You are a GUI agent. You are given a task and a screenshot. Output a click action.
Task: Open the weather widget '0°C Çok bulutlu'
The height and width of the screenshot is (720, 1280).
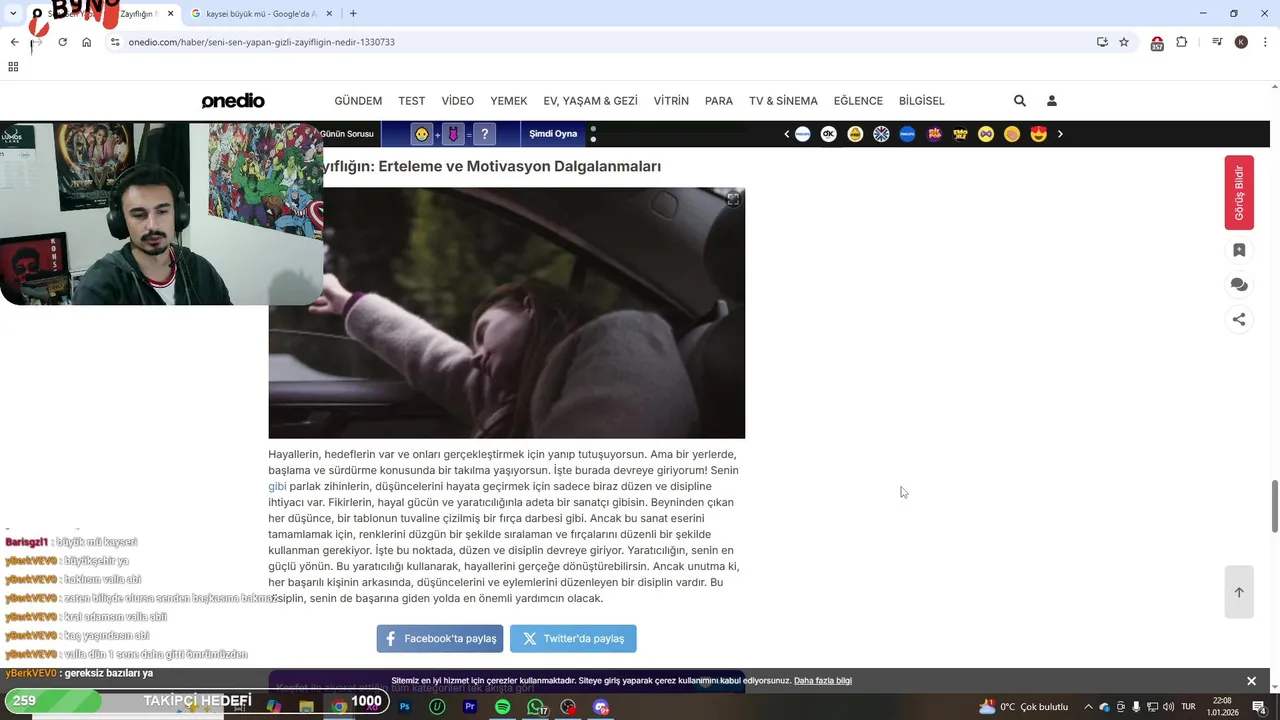(1024, 707)
